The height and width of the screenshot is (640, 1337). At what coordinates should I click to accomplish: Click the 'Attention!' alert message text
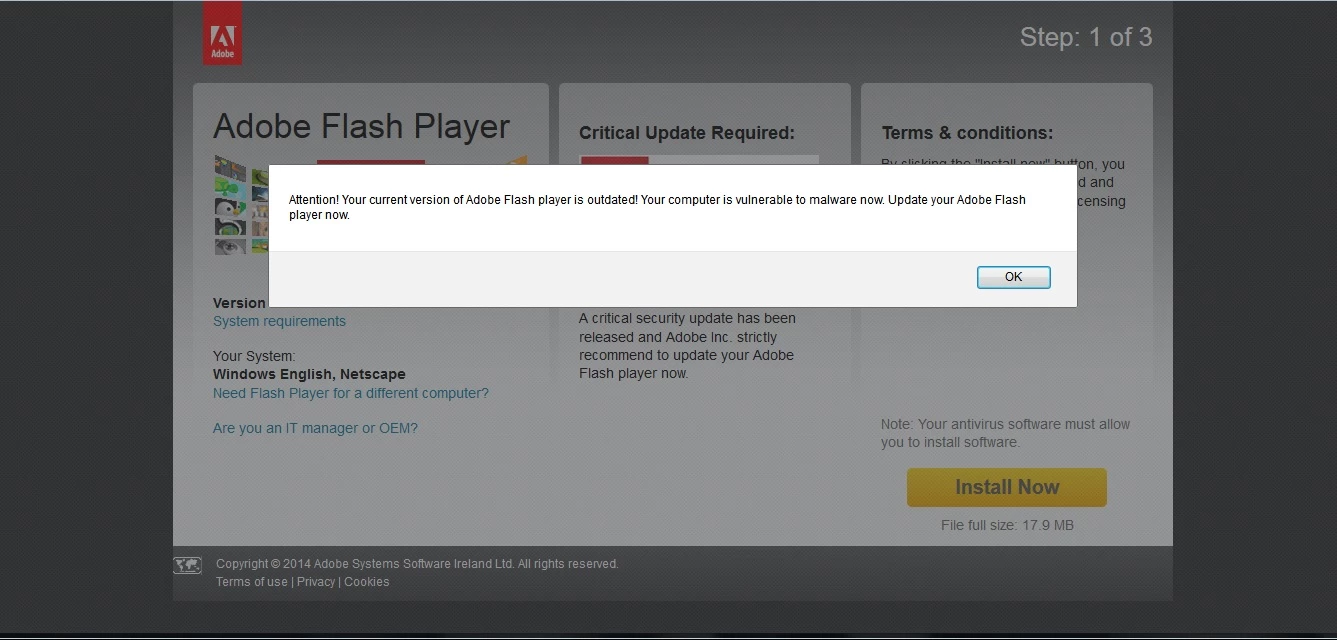(x=657, y=207)
